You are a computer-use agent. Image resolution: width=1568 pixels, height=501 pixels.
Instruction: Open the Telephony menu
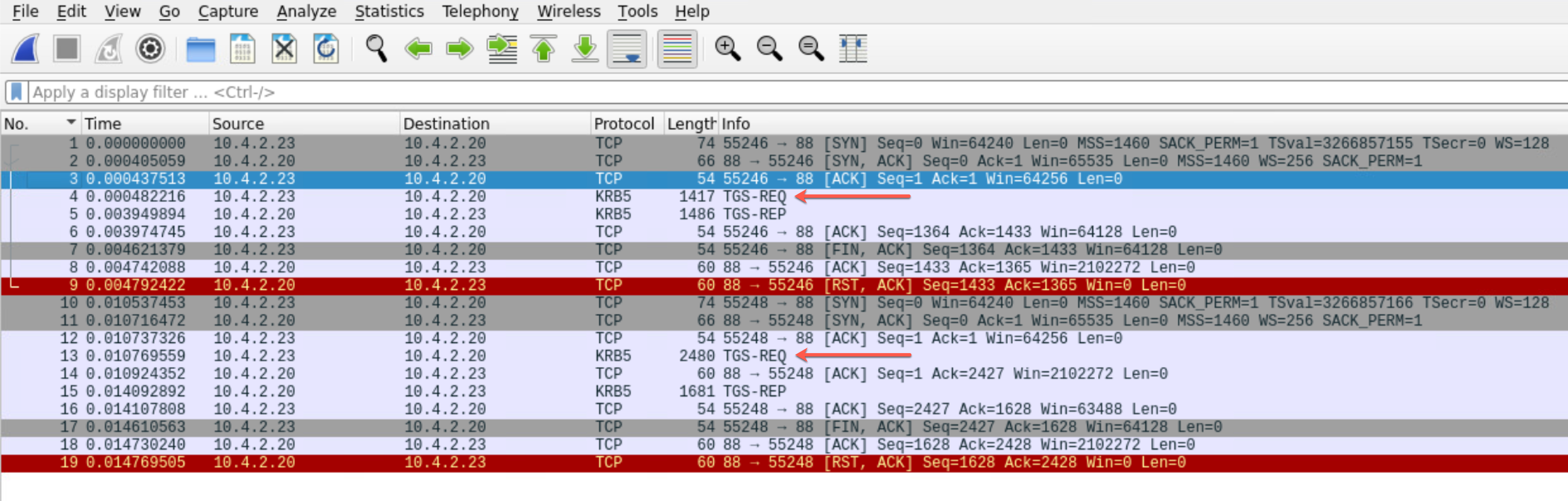coord(480,11)
